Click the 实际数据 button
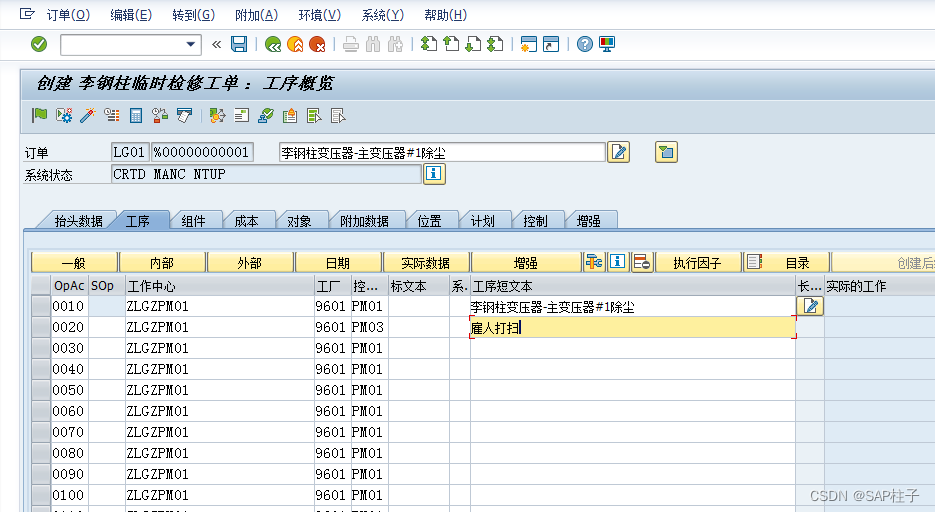This screenshot has height=512, width=935. click(426, 262)
